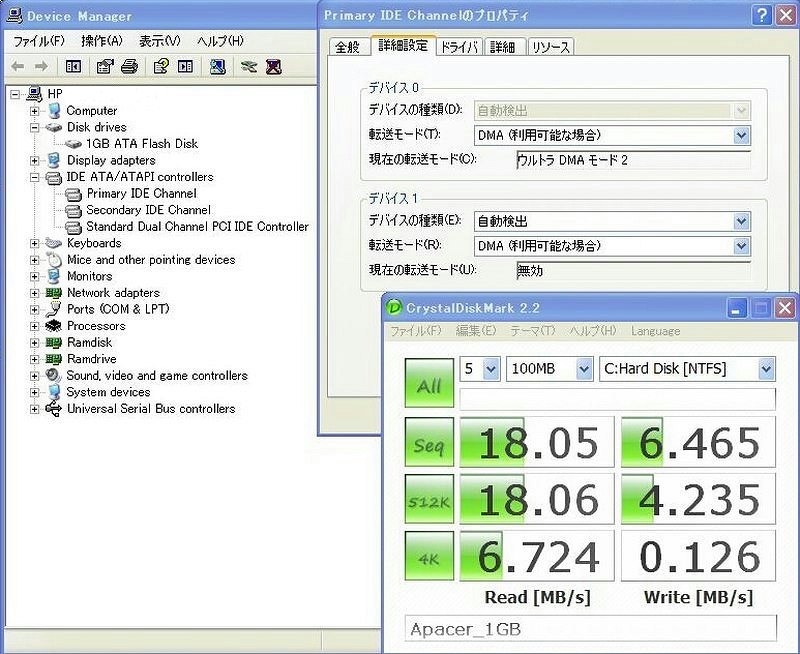
Task: Click the Ramdisk category icon
Action: pyautogui.click(x=54, y=342)
